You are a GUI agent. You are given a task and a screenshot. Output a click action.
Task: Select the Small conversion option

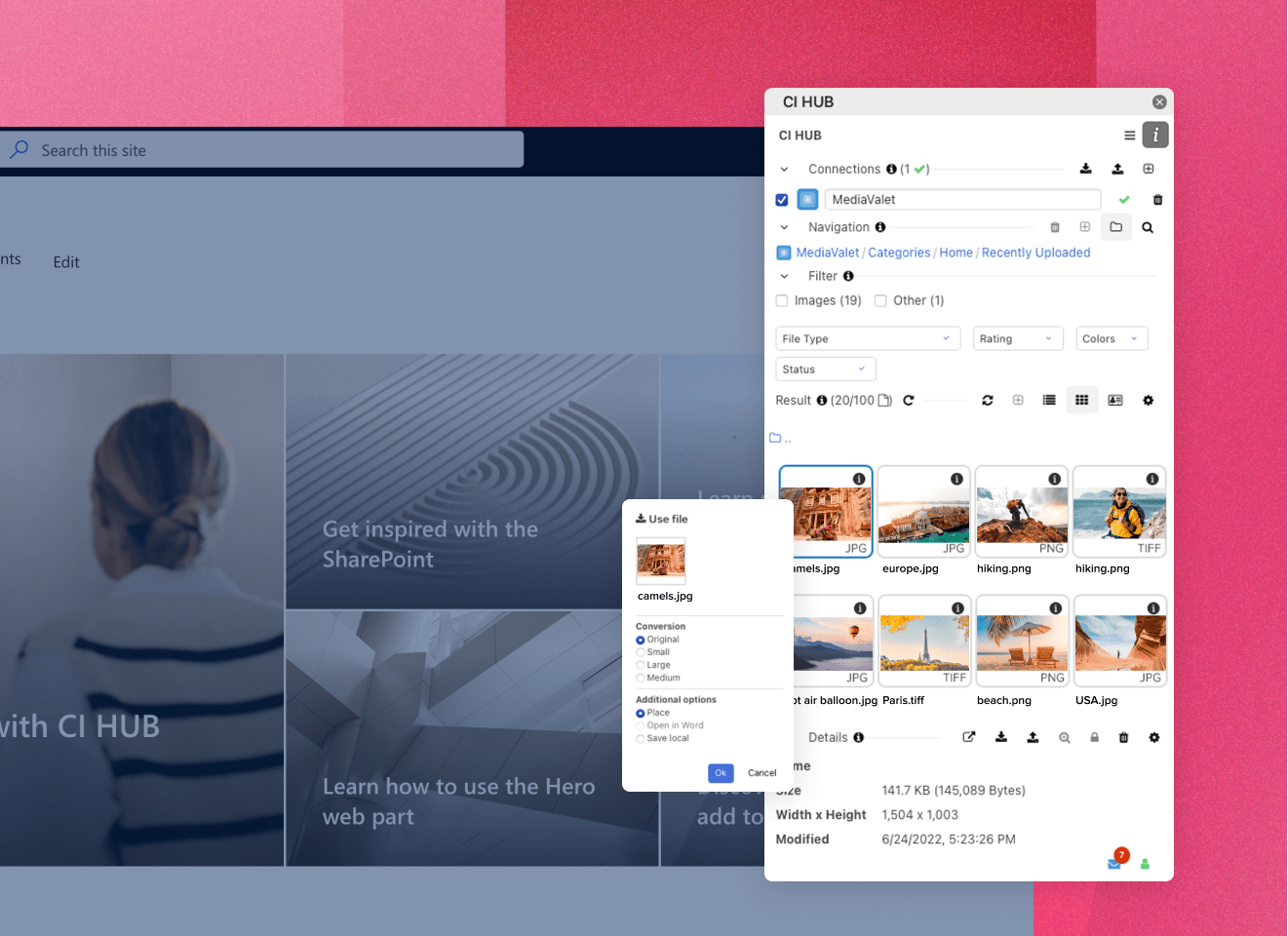point(641,652)
